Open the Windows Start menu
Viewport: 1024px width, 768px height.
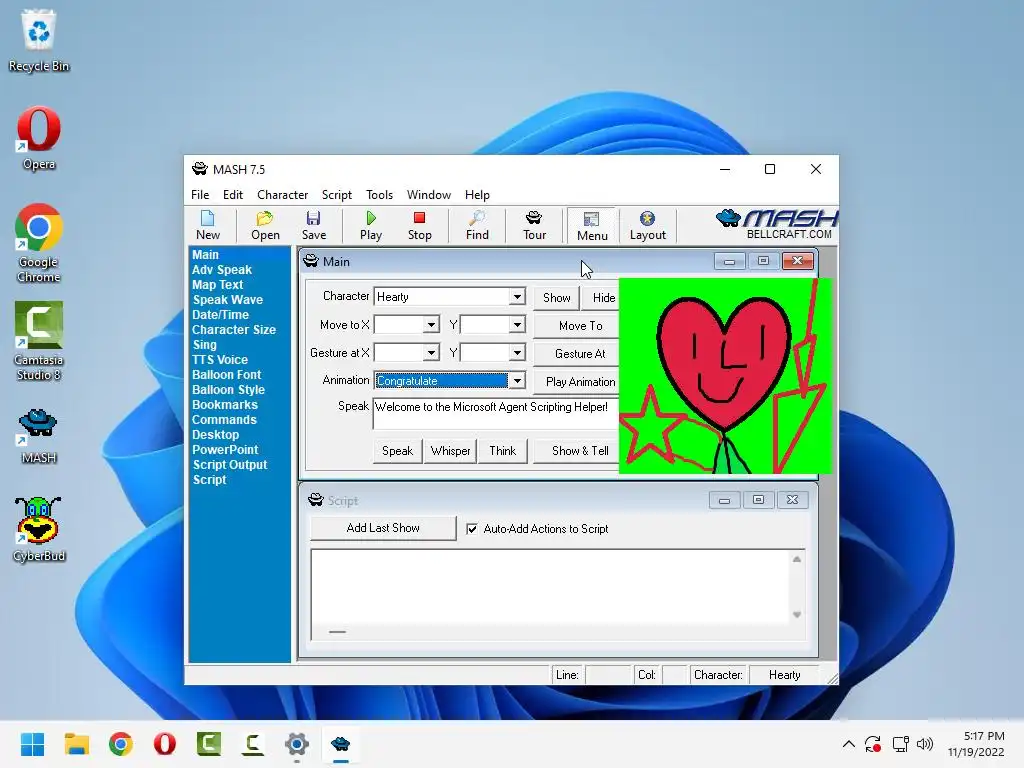[x=32, y=744]
